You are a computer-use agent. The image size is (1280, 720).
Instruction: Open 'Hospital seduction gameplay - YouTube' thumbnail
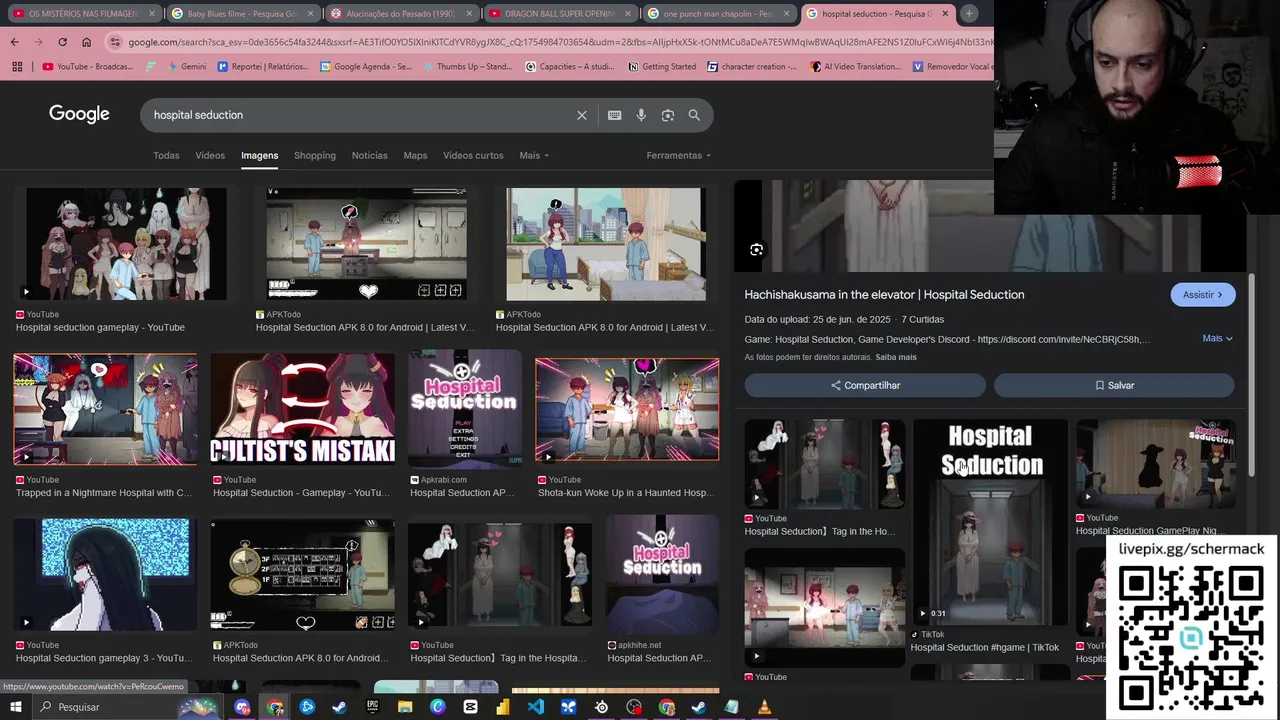click(126, 244)
